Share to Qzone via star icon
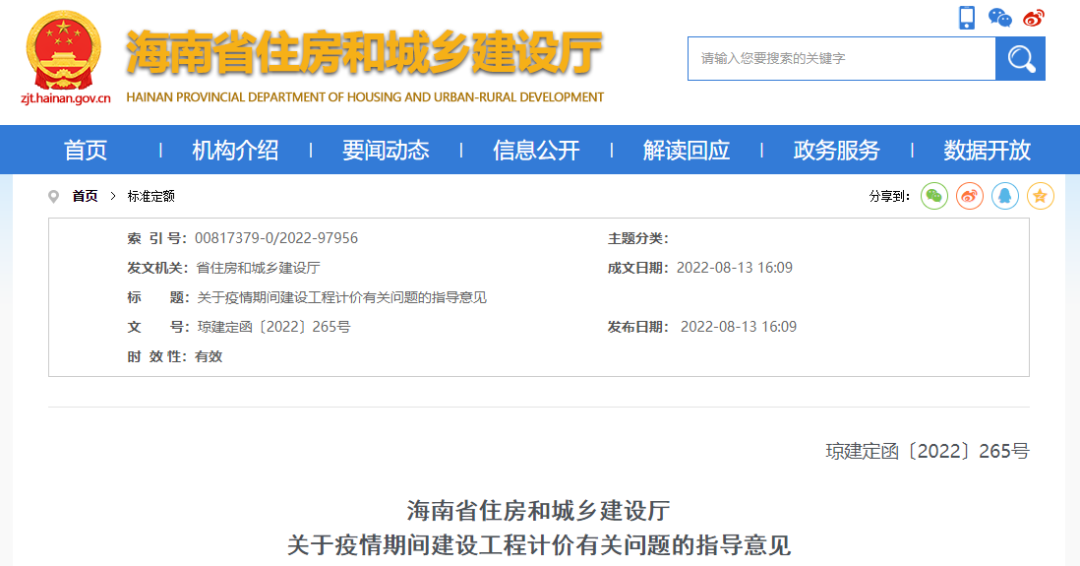 tap(1041, 196)
